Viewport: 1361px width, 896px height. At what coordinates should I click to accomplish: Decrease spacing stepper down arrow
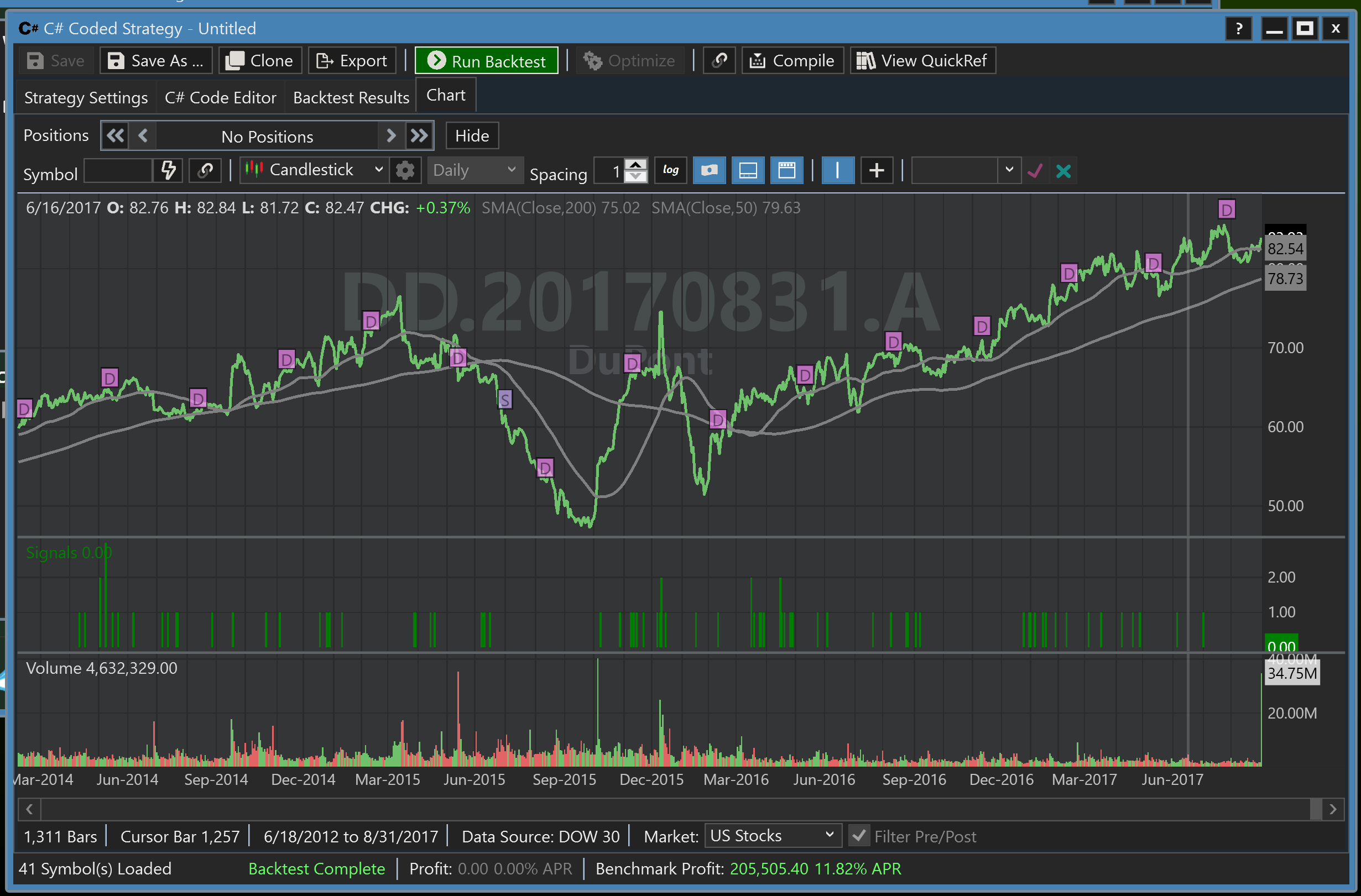pos(635,177)
